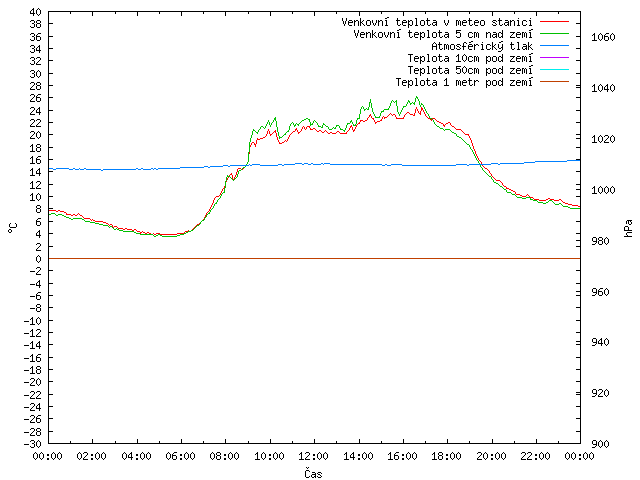Click the '940' pressure axis label

(600, 342)
